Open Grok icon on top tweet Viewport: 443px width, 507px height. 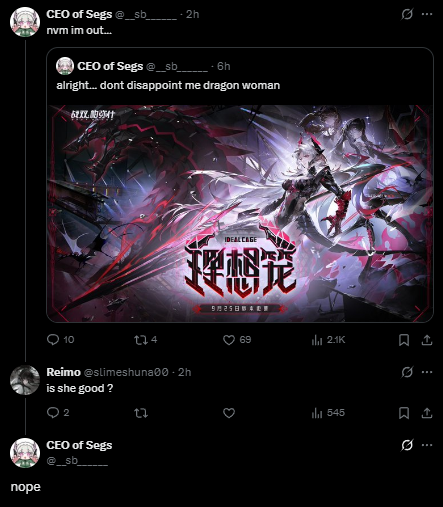coord(407,14)
